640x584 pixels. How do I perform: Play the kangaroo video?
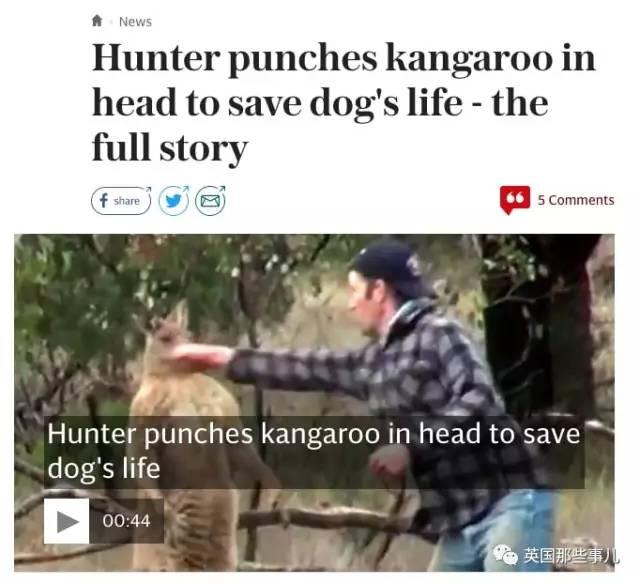point(67,521)
